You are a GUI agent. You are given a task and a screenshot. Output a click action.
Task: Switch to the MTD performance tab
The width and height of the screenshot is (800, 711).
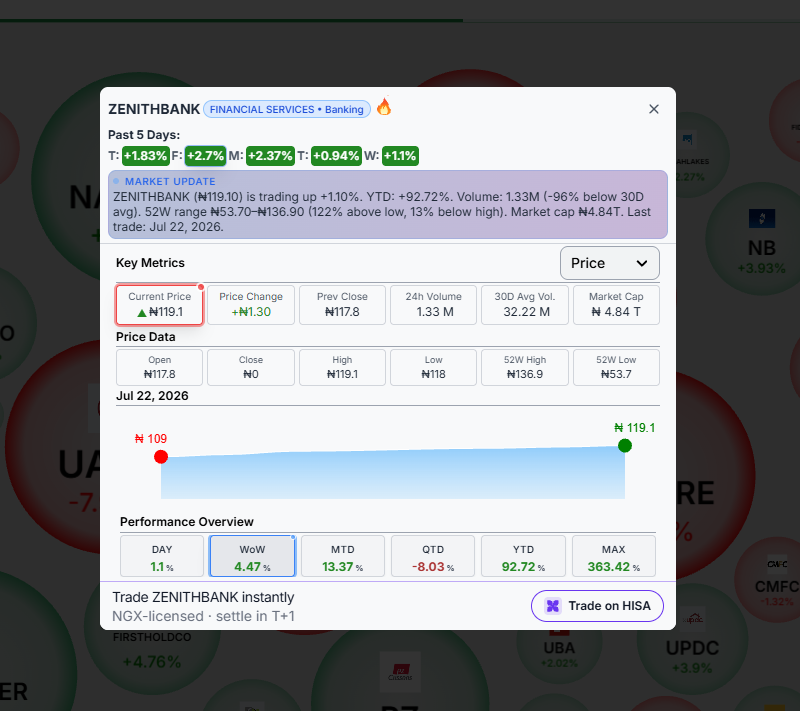[343, 556]
